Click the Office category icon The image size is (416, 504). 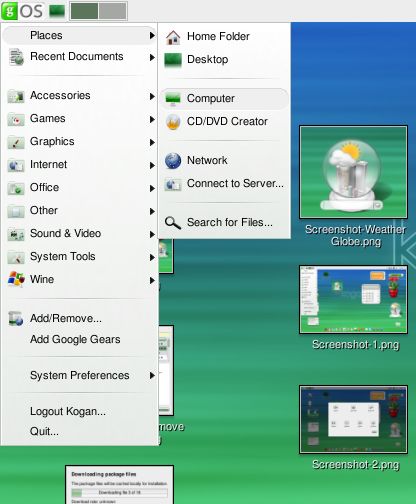pos(16,188)
